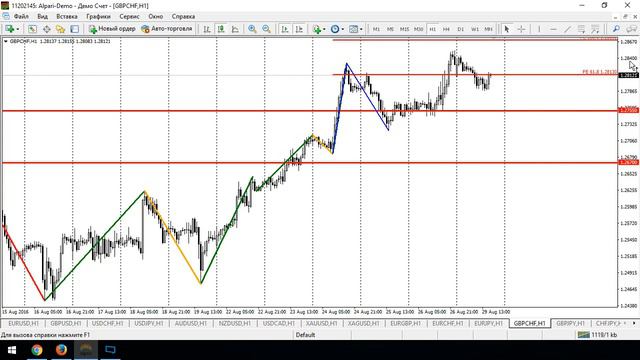
Task: Select the M30 timeframe
Action: [418, 29]
